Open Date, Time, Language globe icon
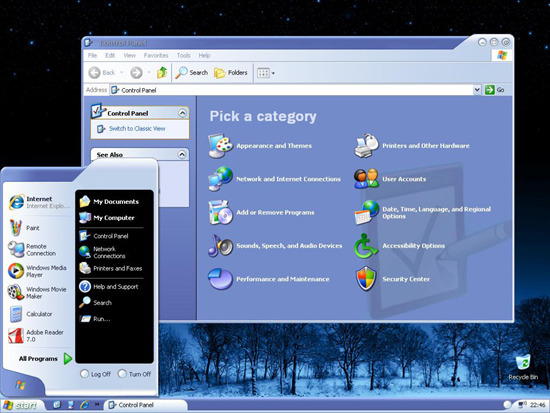The image size is (550, 413). tap(366, 212)
